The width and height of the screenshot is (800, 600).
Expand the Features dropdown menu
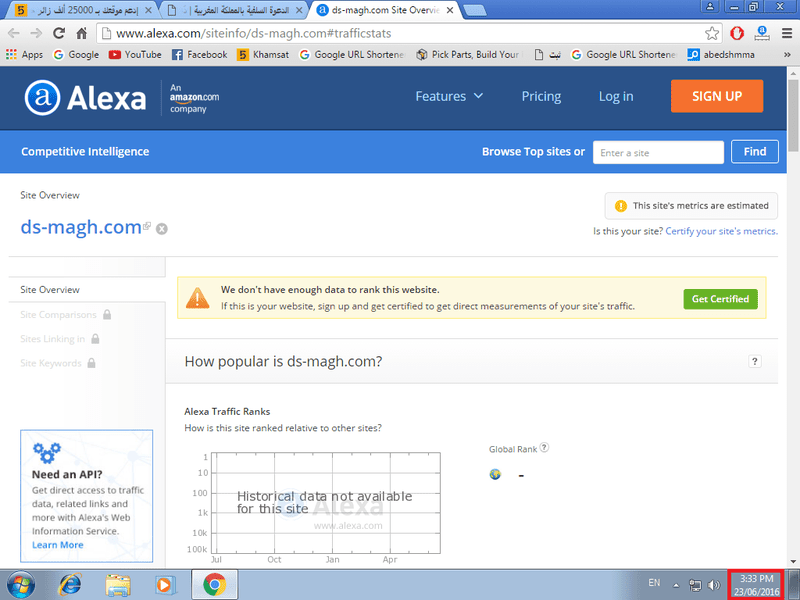pos(449,96)
